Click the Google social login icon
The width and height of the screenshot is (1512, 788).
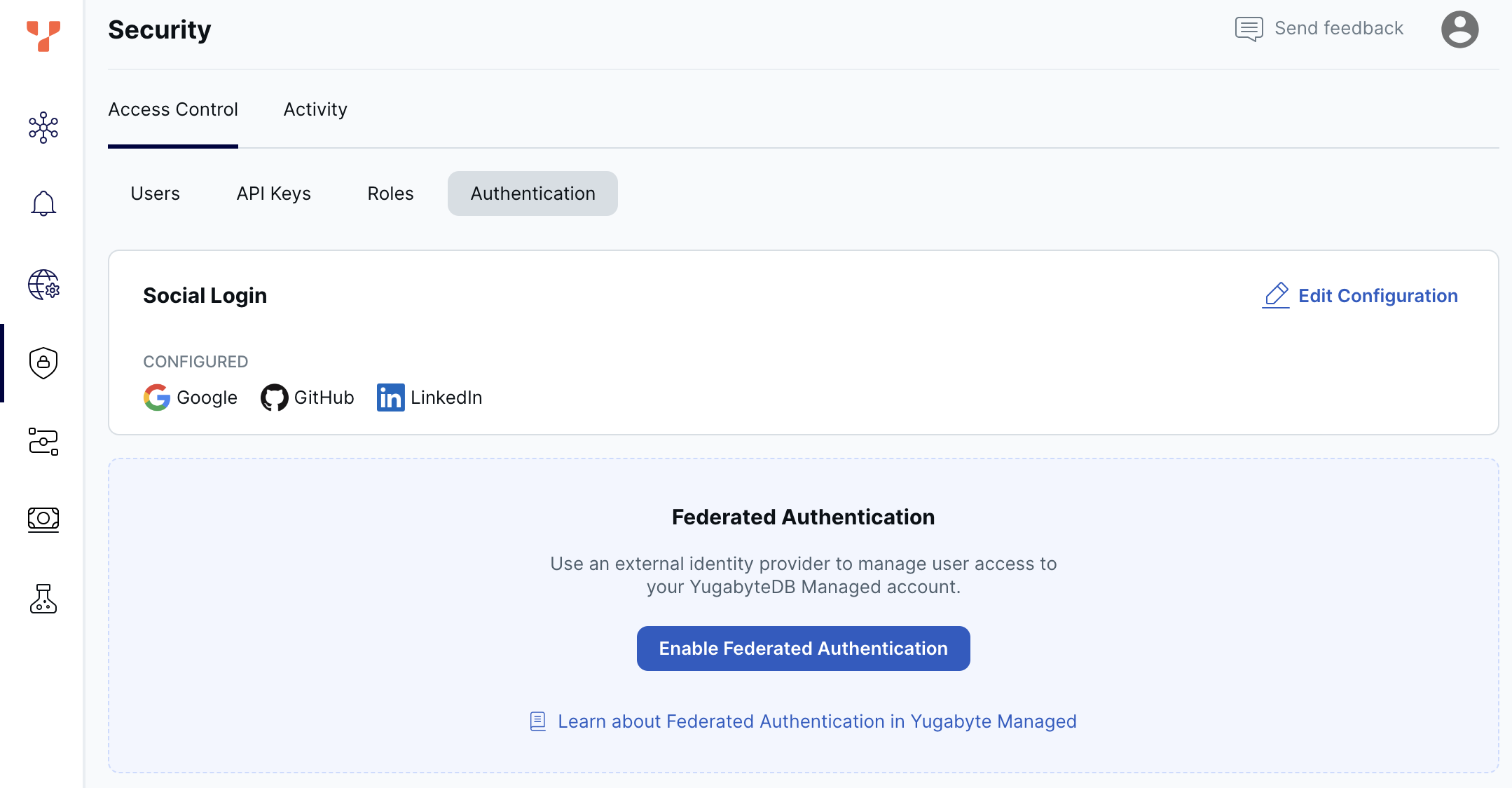(157, 398)
